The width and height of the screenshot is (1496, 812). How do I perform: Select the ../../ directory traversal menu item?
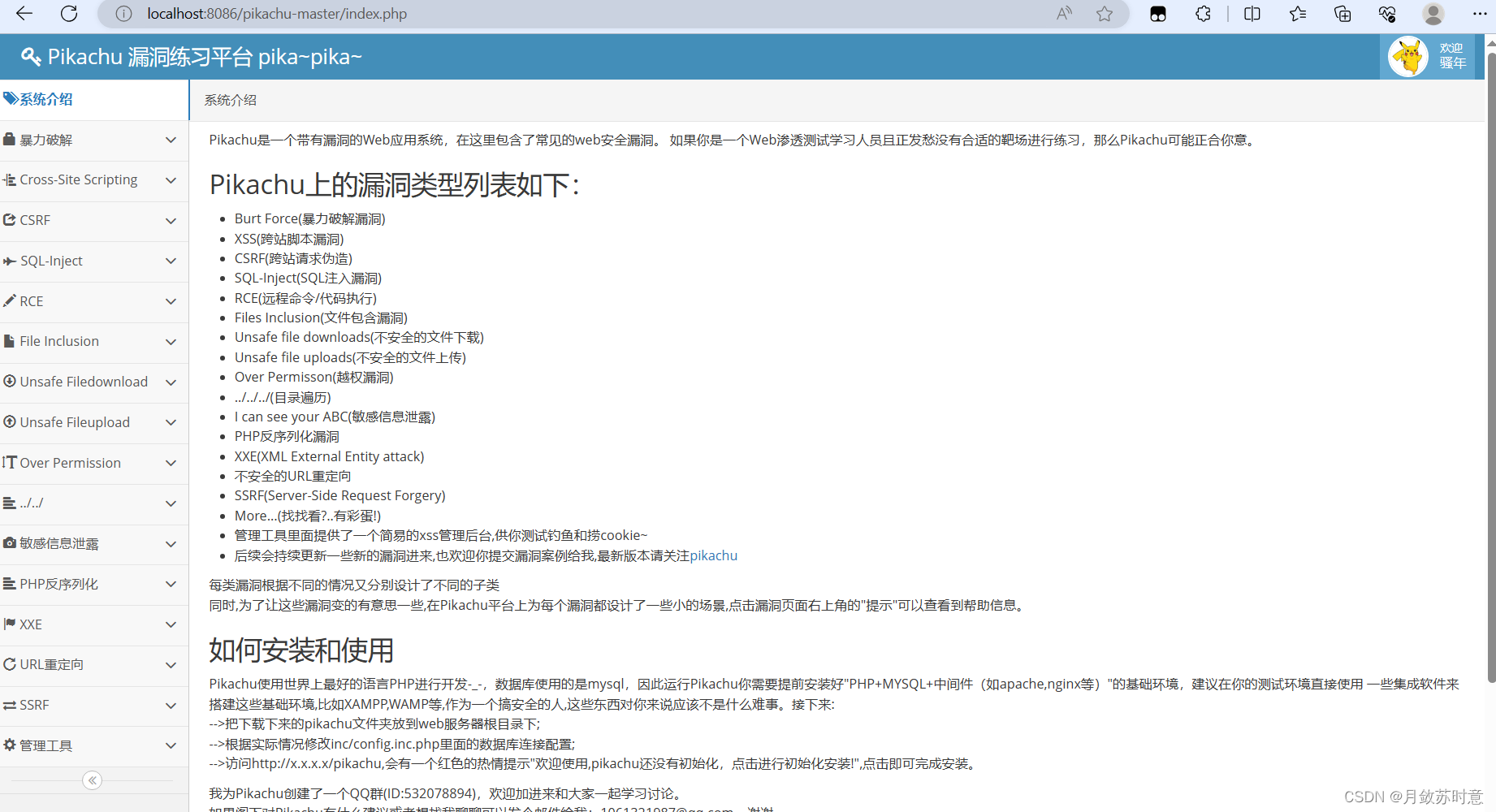94,503
